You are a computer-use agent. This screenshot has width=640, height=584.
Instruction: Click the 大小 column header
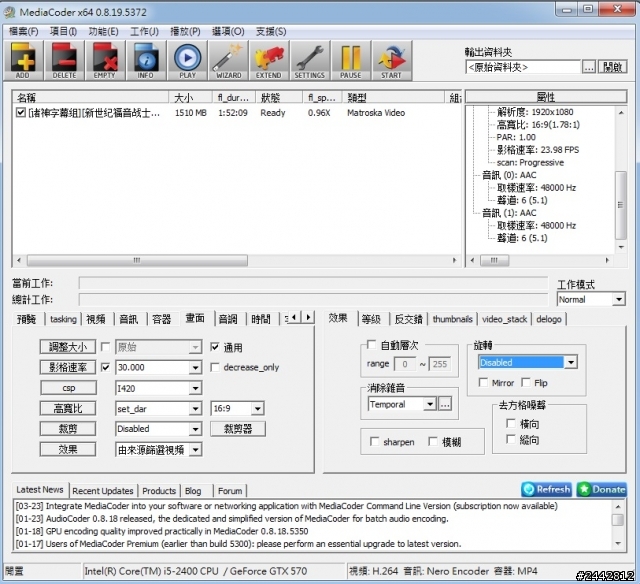190,98
